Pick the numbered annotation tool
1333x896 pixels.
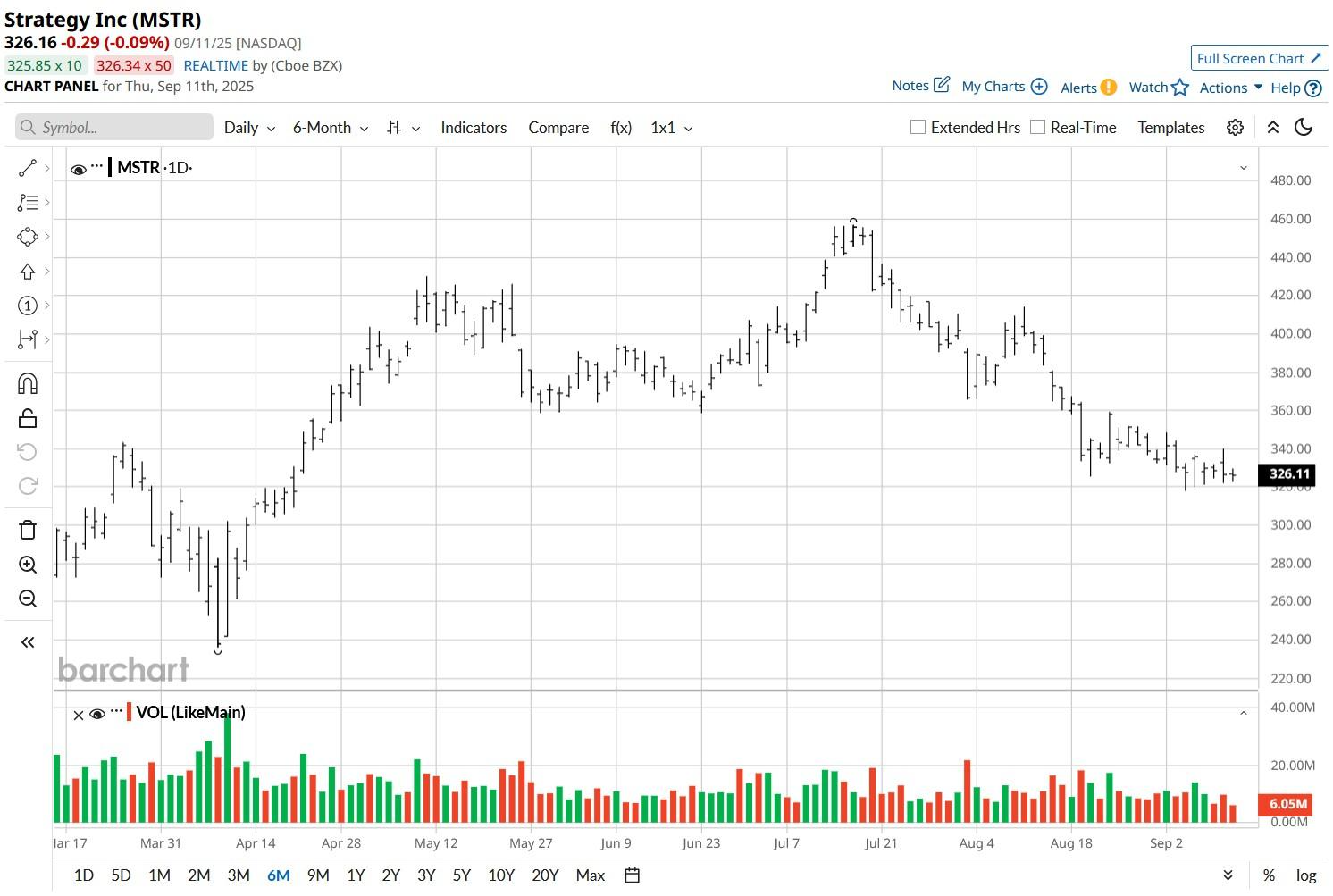point(28,306)
